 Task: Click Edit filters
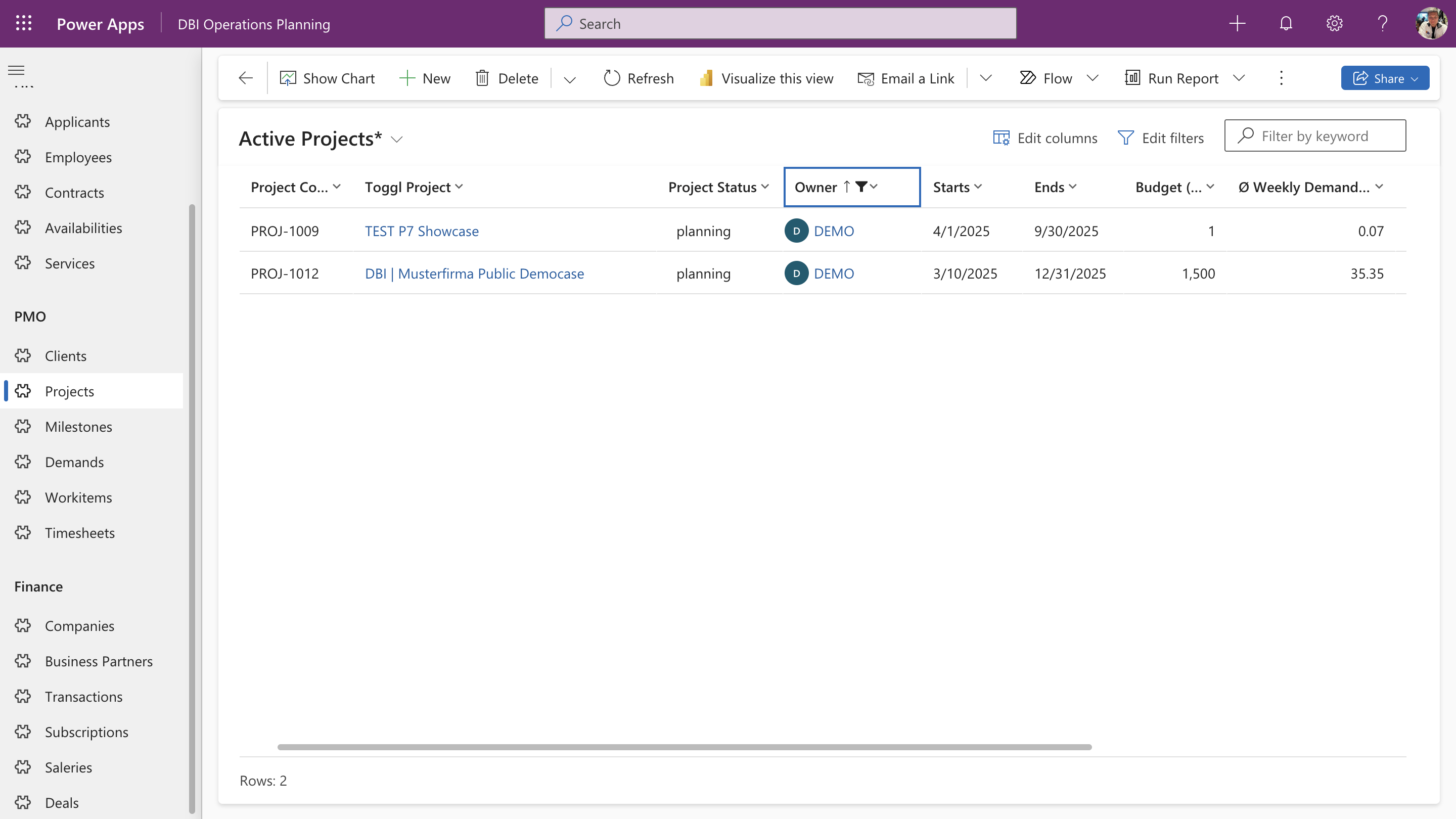pyautogui.click(x=1161, y=138)
